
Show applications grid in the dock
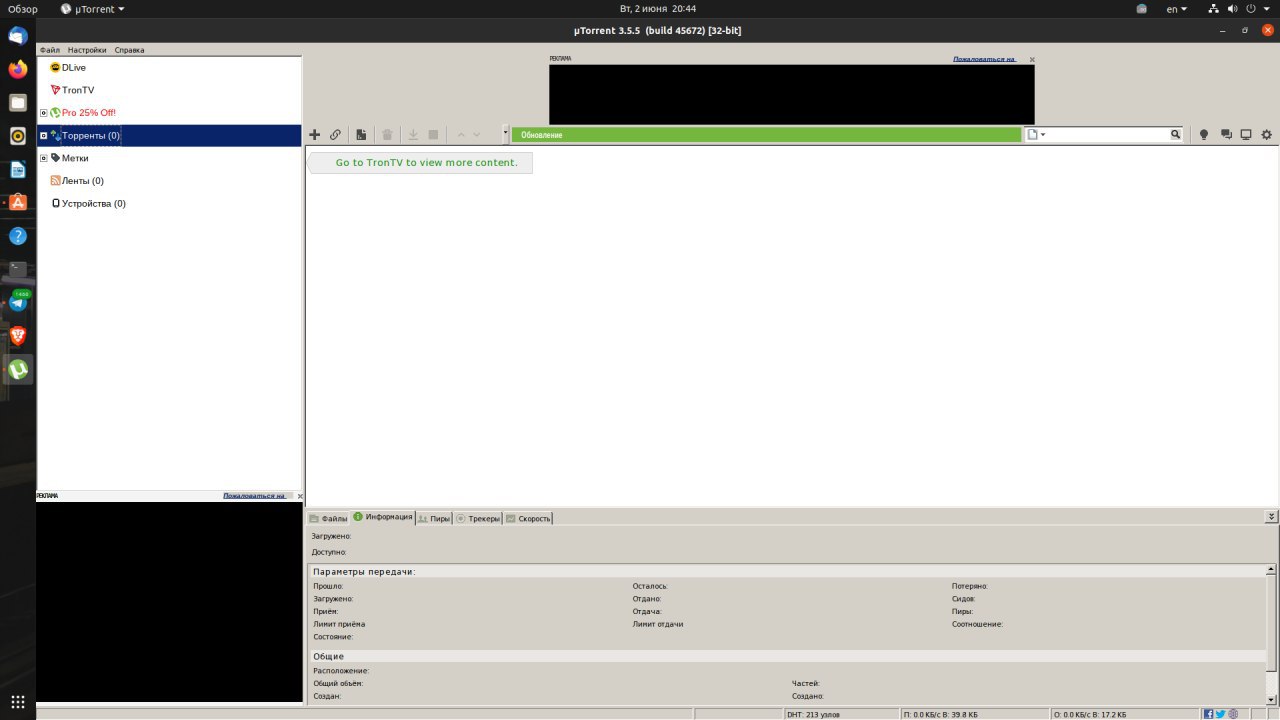click(18, 702)
